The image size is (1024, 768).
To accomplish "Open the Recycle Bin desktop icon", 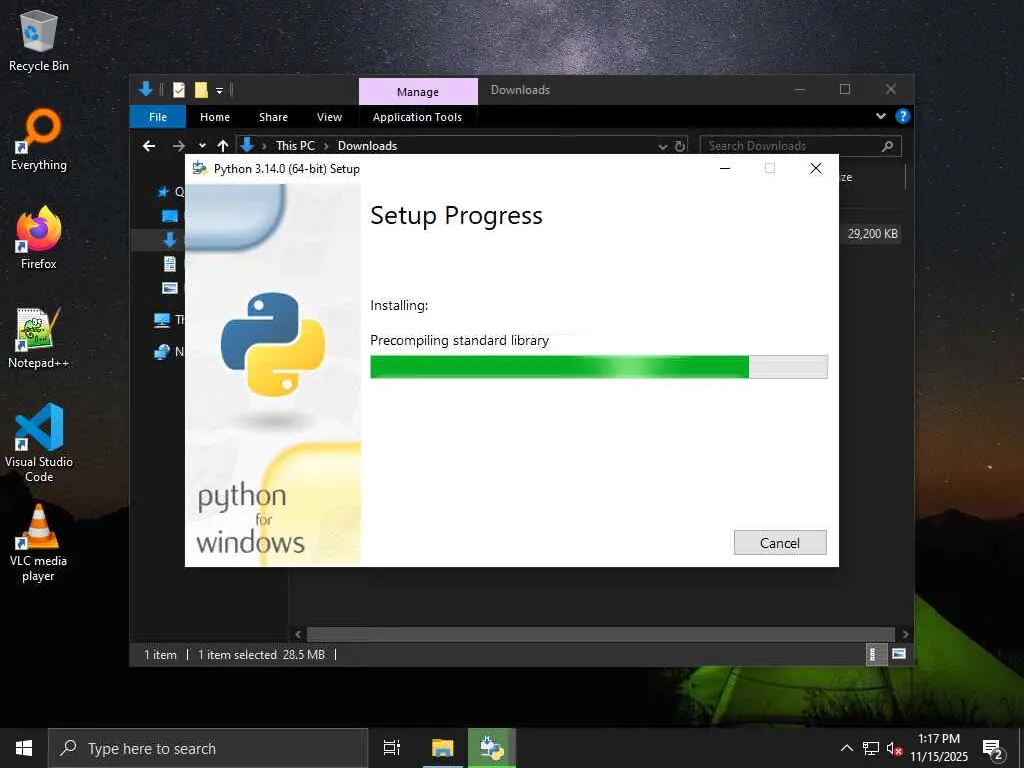I will [39, 42].
